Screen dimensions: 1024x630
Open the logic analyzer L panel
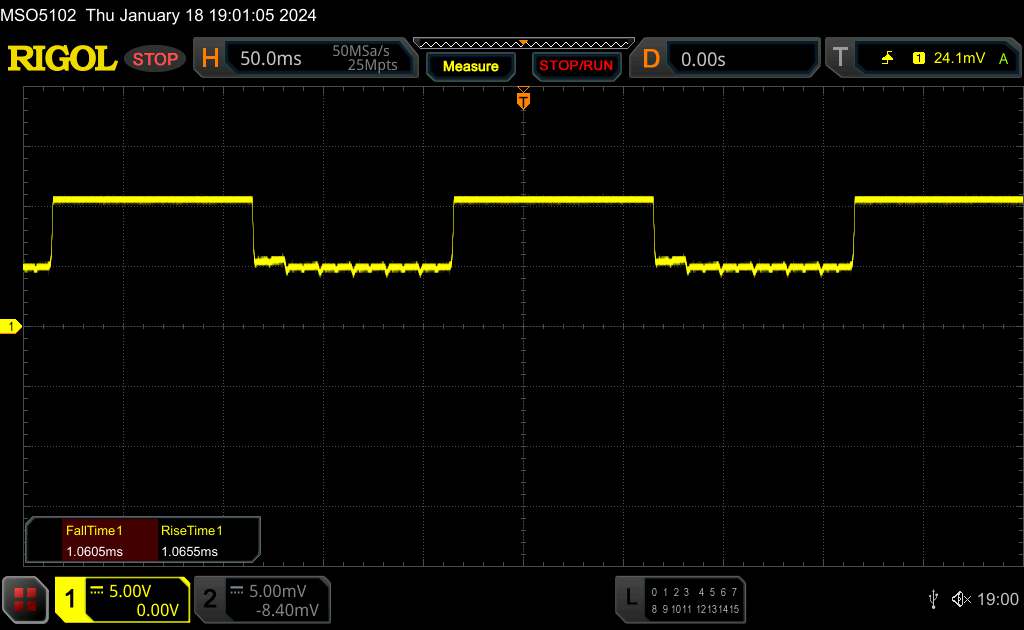point(631,597)
